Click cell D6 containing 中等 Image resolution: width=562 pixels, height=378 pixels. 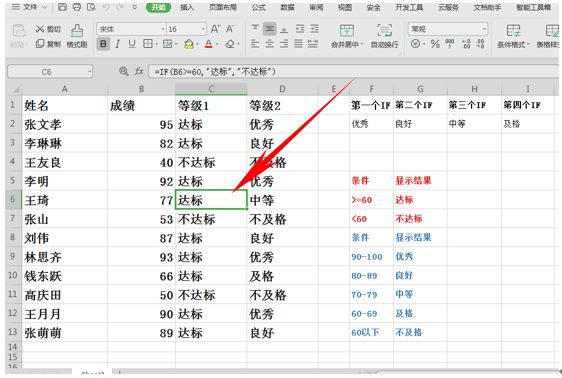282,200
